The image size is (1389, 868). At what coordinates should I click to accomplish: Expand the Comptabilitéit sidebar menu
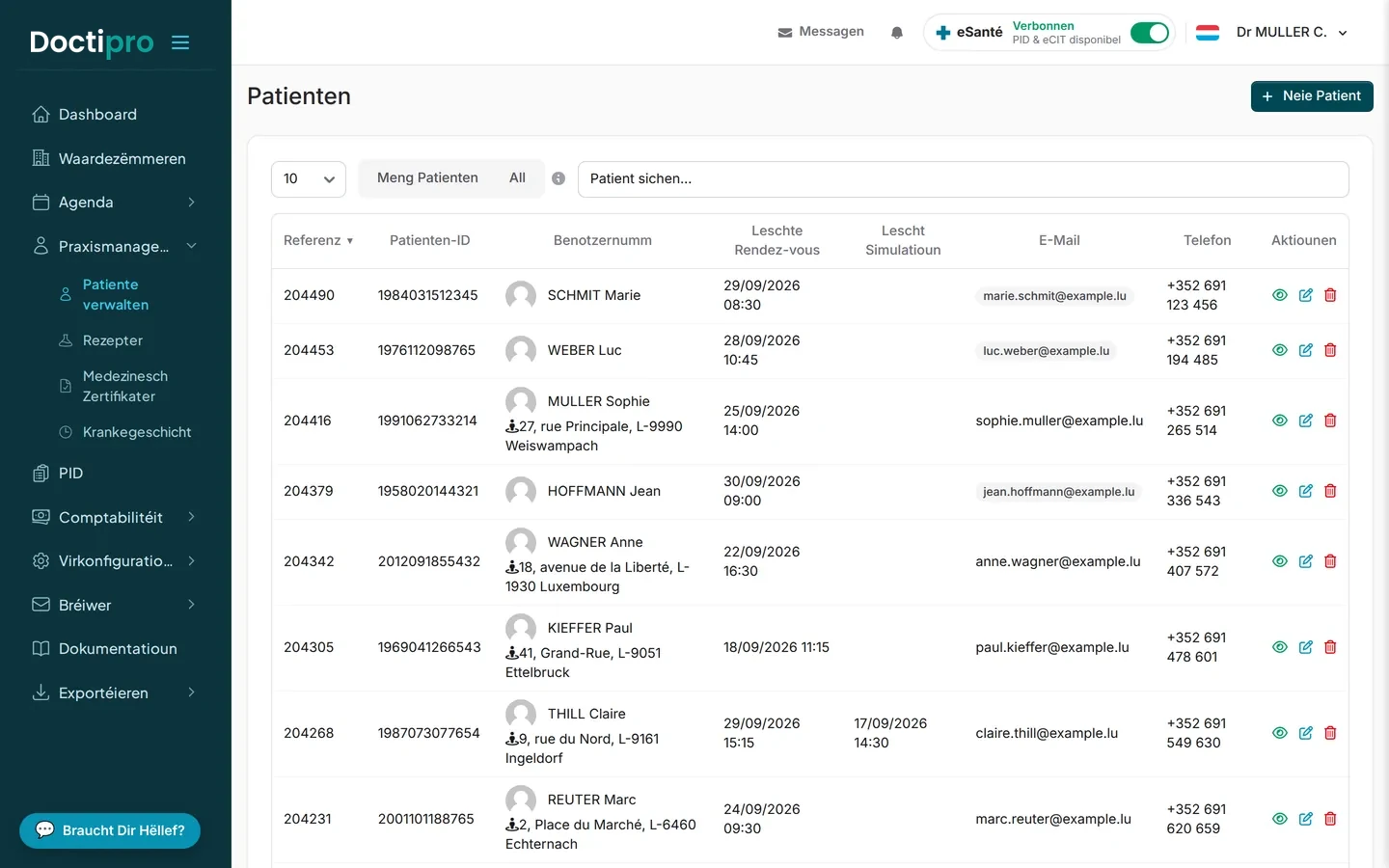pyautogui.click(x=116, y=517)
